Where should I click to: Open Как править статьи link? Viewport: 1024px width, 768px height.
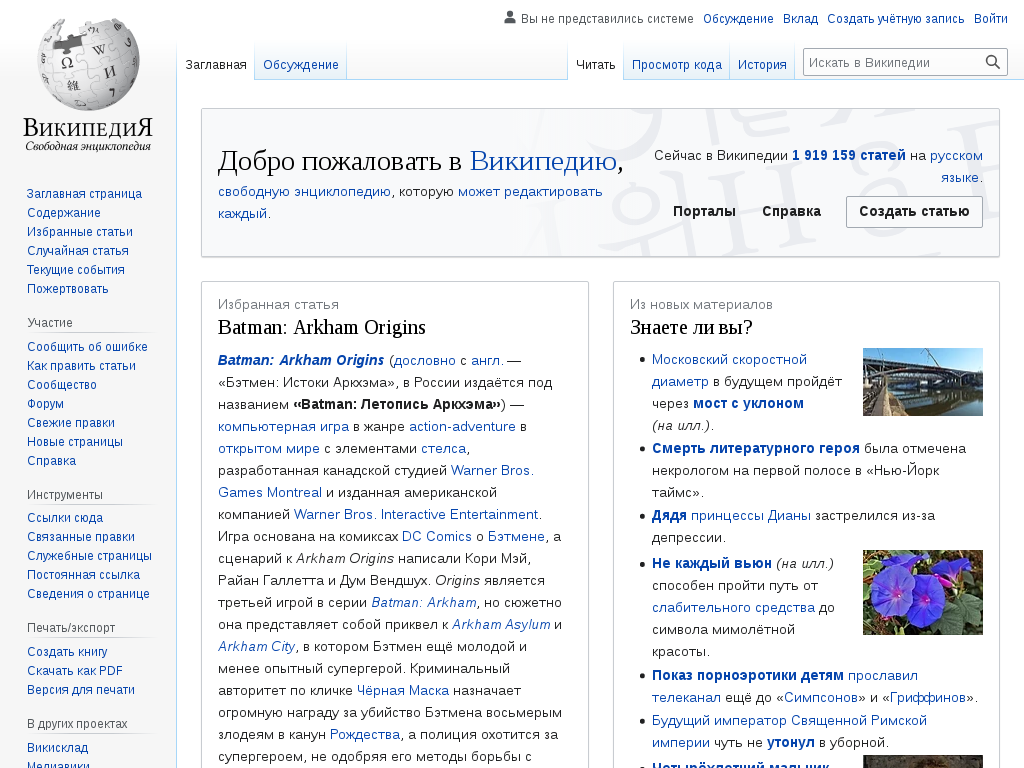(82, 366)
